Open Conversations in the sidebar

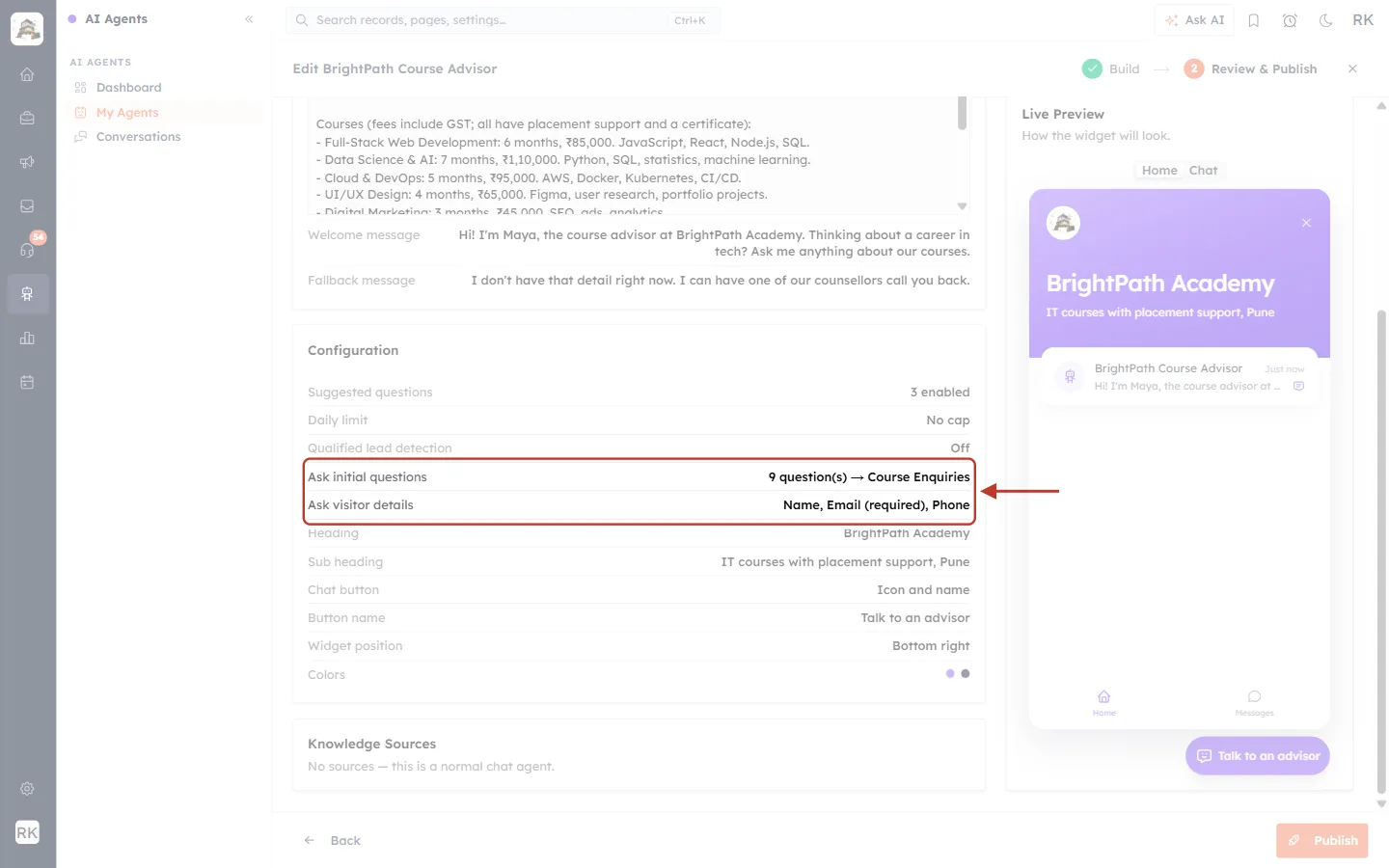point(138,137)
